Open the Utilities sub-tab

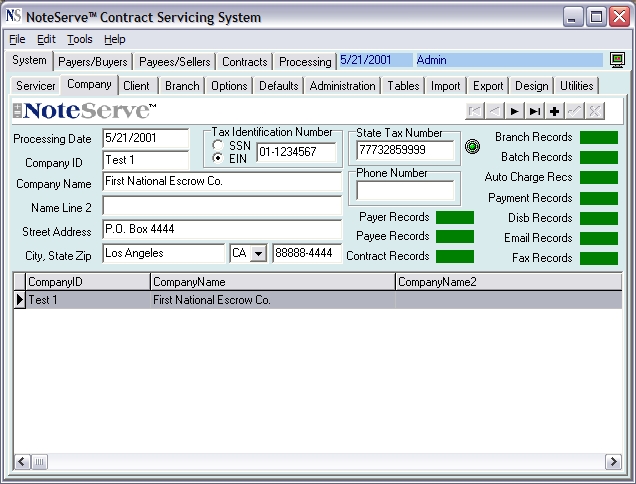(x=576, y=86)
